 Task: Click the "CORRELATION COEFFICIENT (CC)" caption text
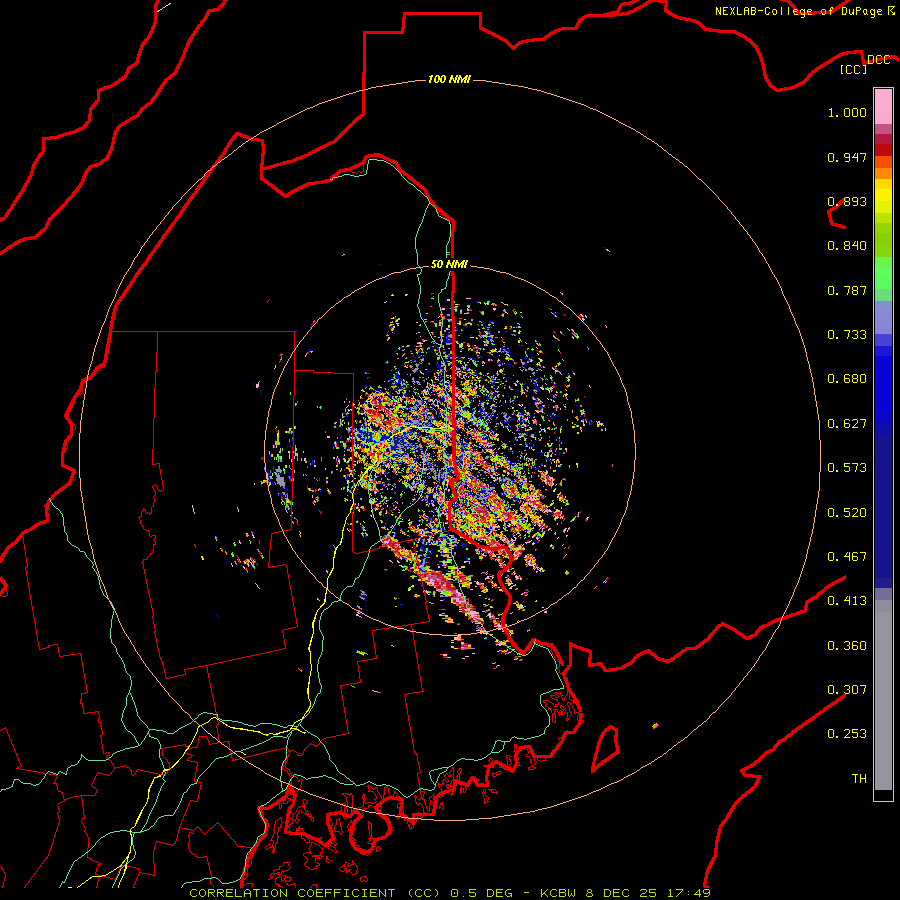[315, 893]
